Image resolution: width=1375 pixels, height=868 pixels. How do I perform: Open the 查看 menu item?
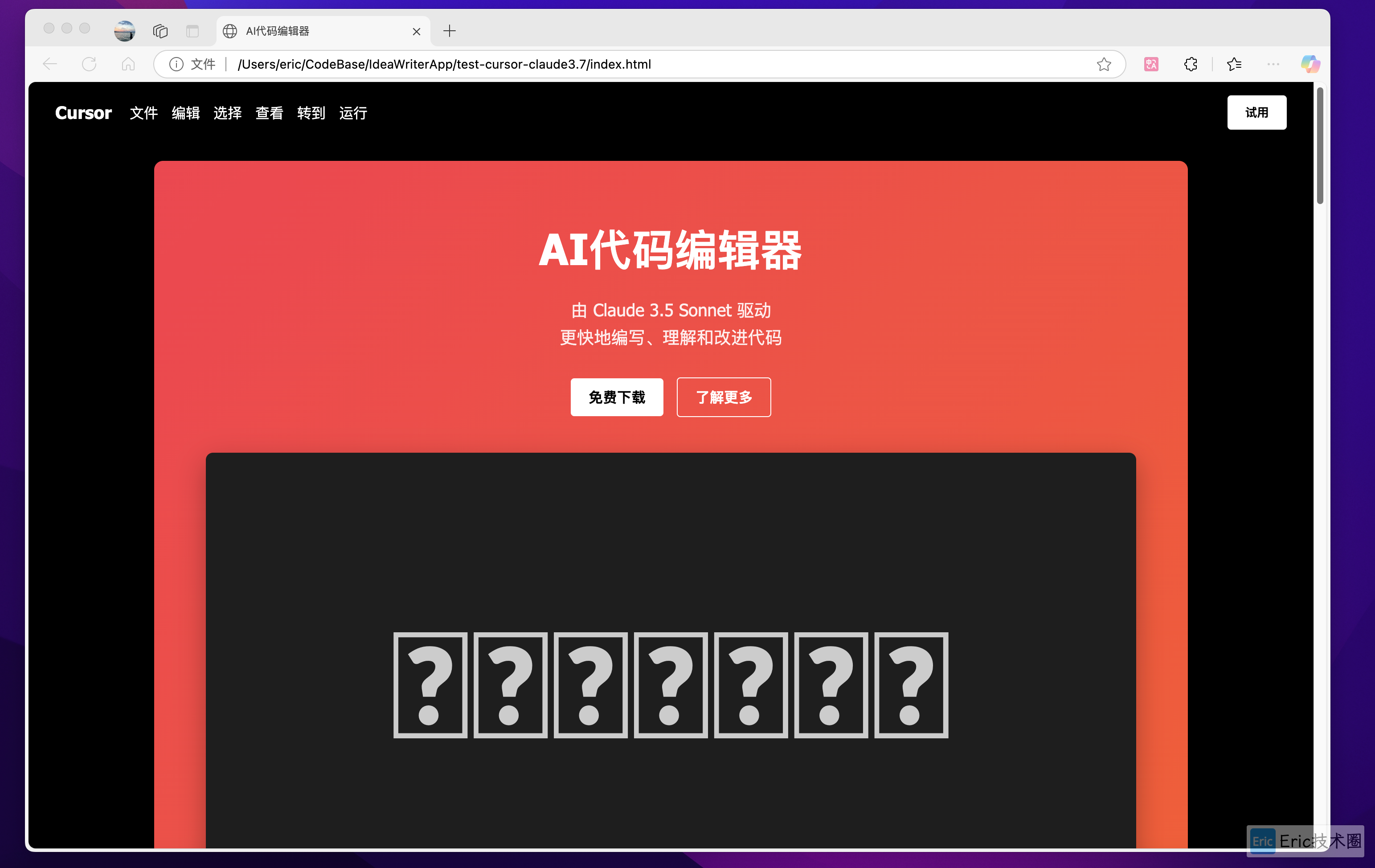[x=269, y=113]
